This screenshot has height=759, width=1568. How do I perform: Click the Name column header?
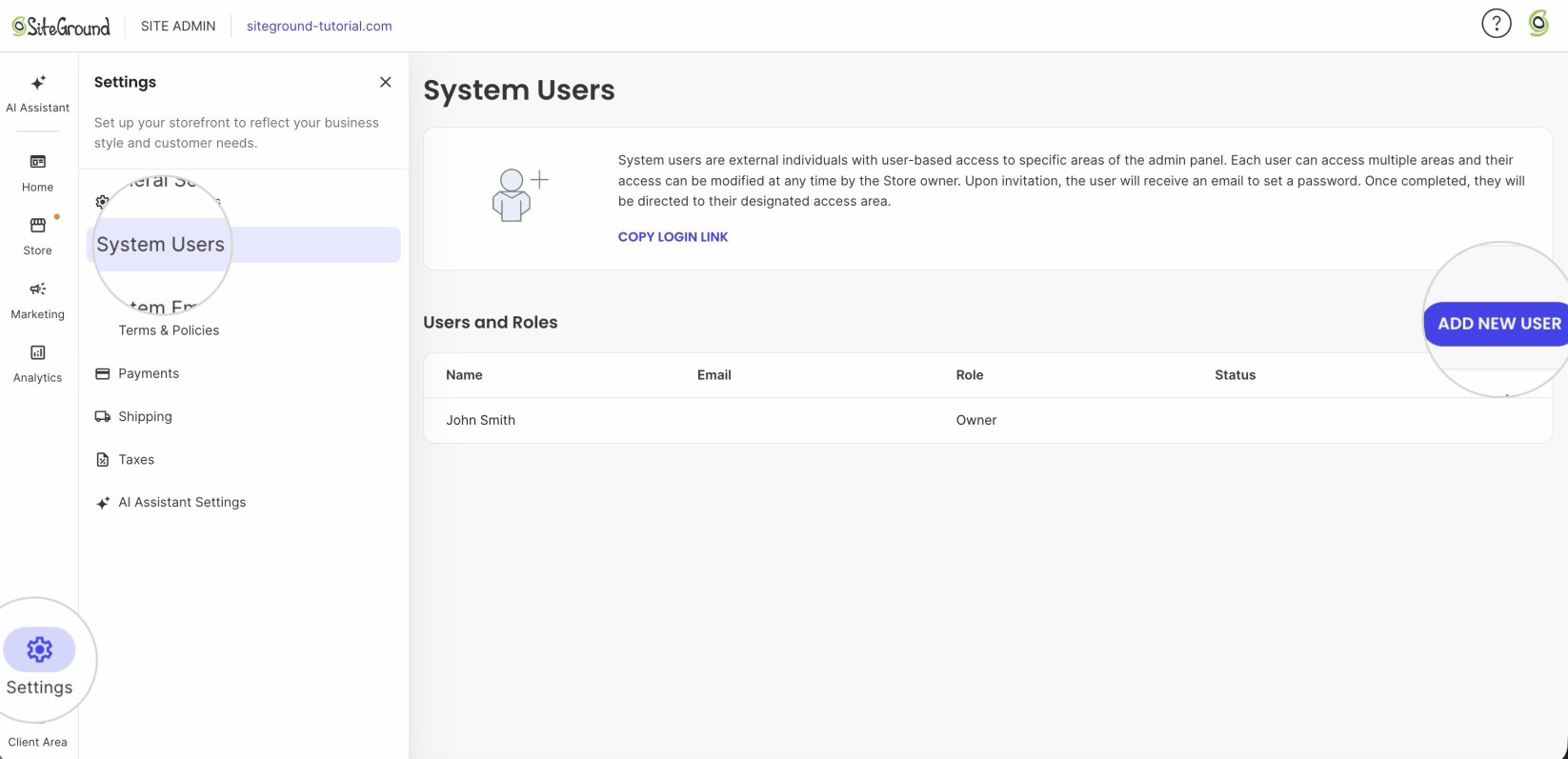click(x=464, y=375)
